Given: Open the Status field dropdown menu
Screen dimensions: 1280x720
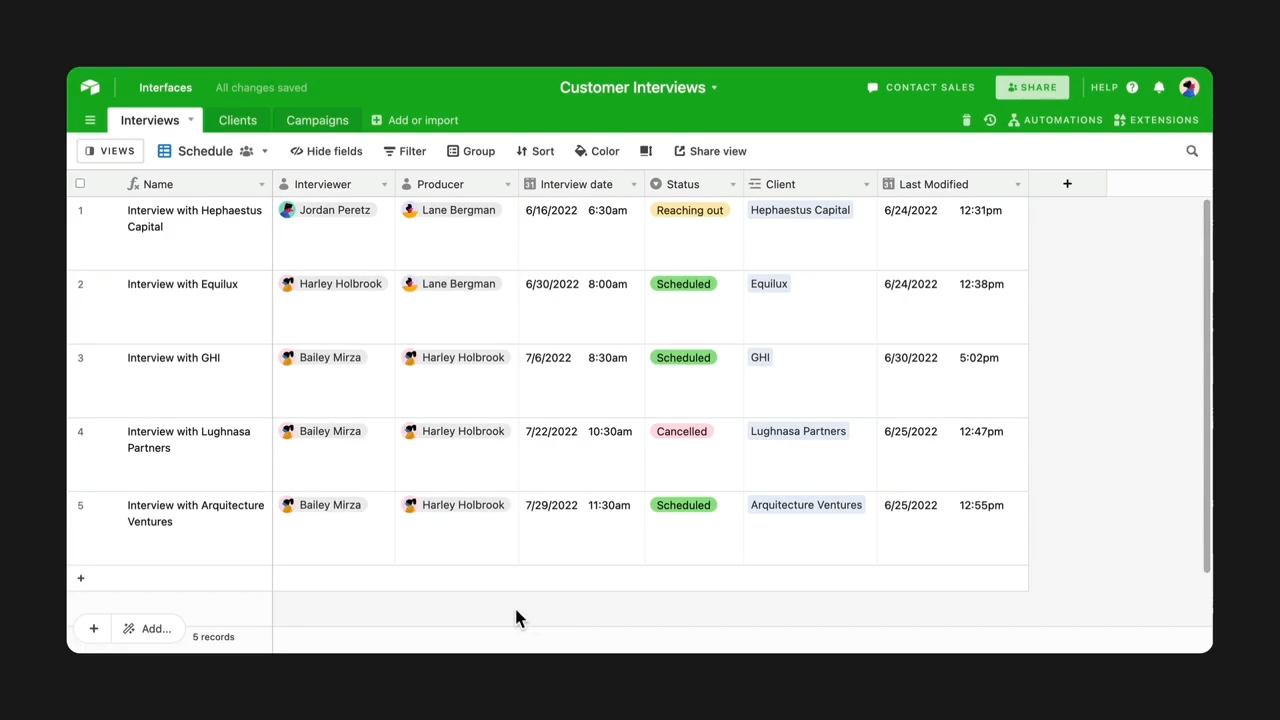Looking at the screenshot, I should (x=733, y=184).
